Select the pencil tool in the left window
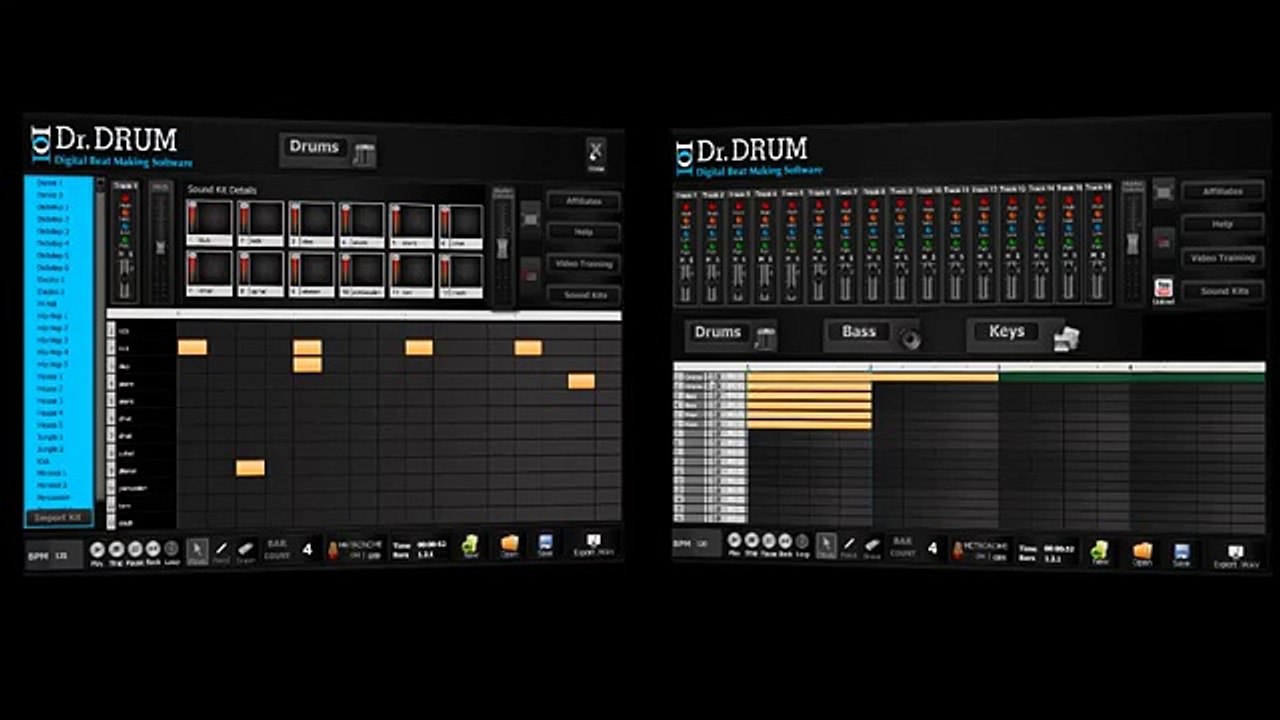 point(222,549)
